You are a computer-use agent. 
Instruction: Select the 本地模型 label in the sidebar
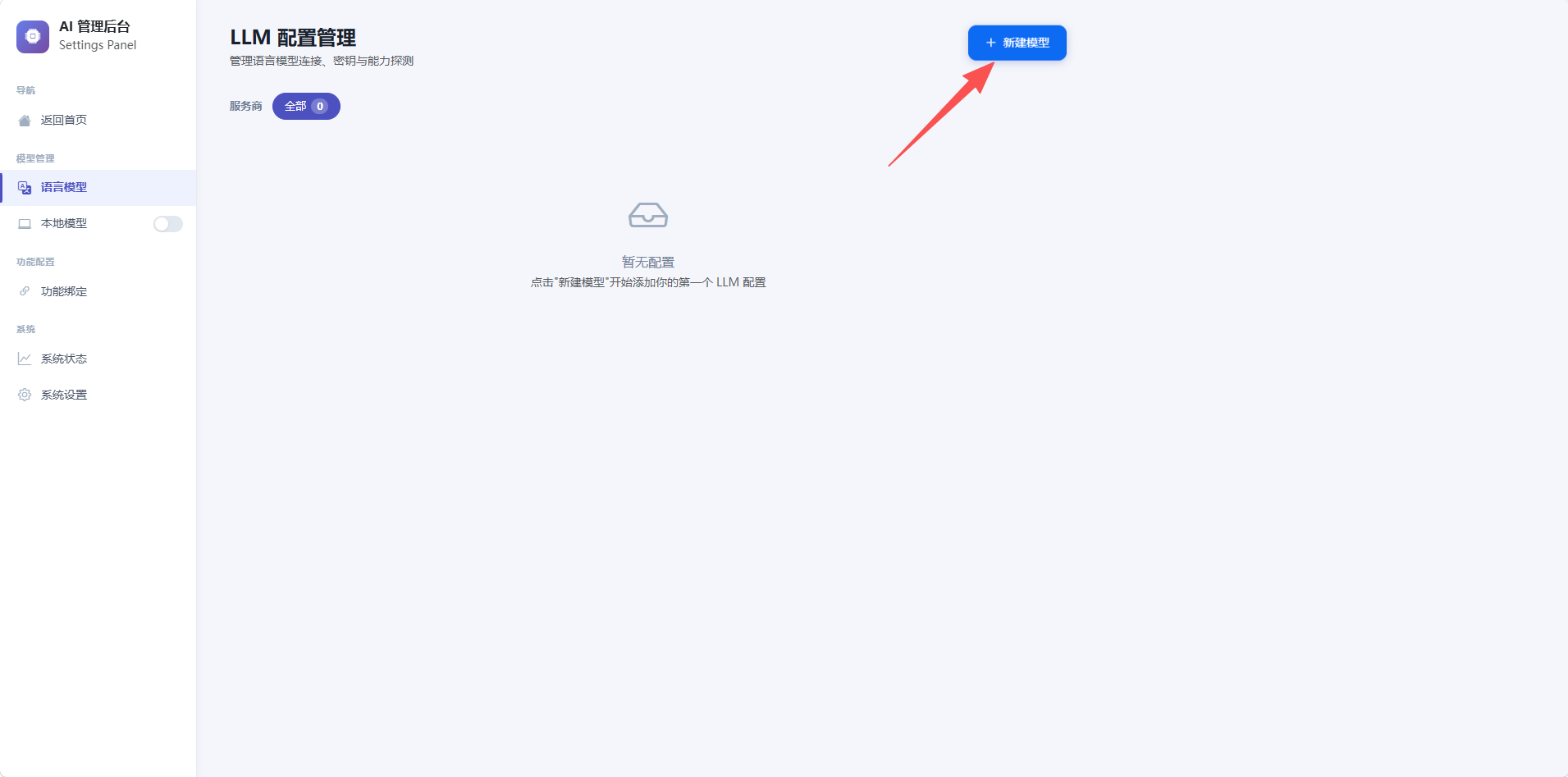[64, 223]
